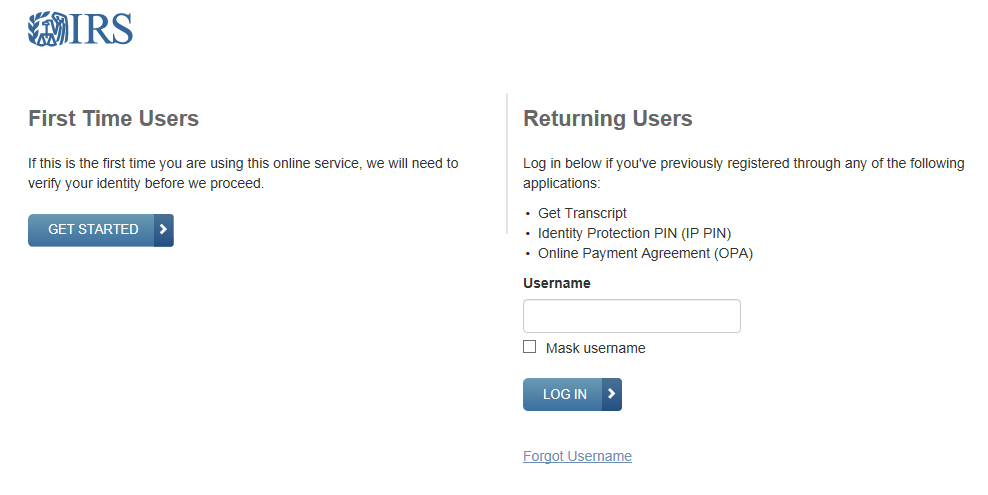Image resolution: width=988 pixels, height=495 pixels.
Task: Click the bullet before Get Transcript
Action: click(528, 214)
